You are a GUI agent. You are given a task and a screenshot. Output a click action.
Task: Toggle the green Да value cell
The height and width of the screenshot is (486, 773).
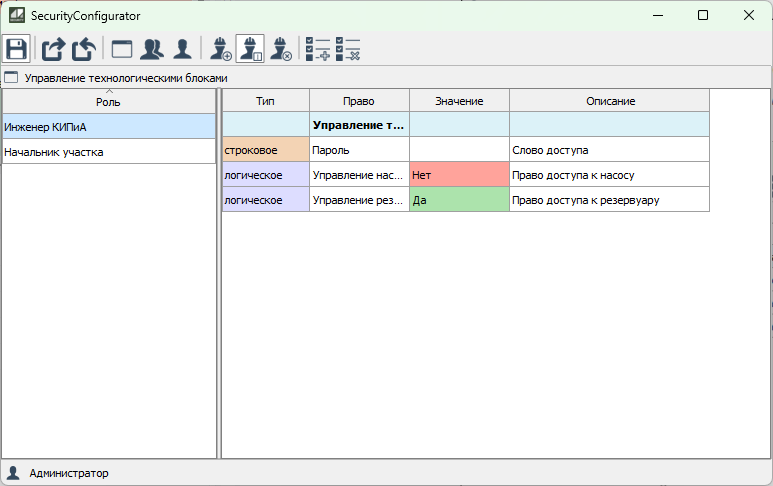459,200
